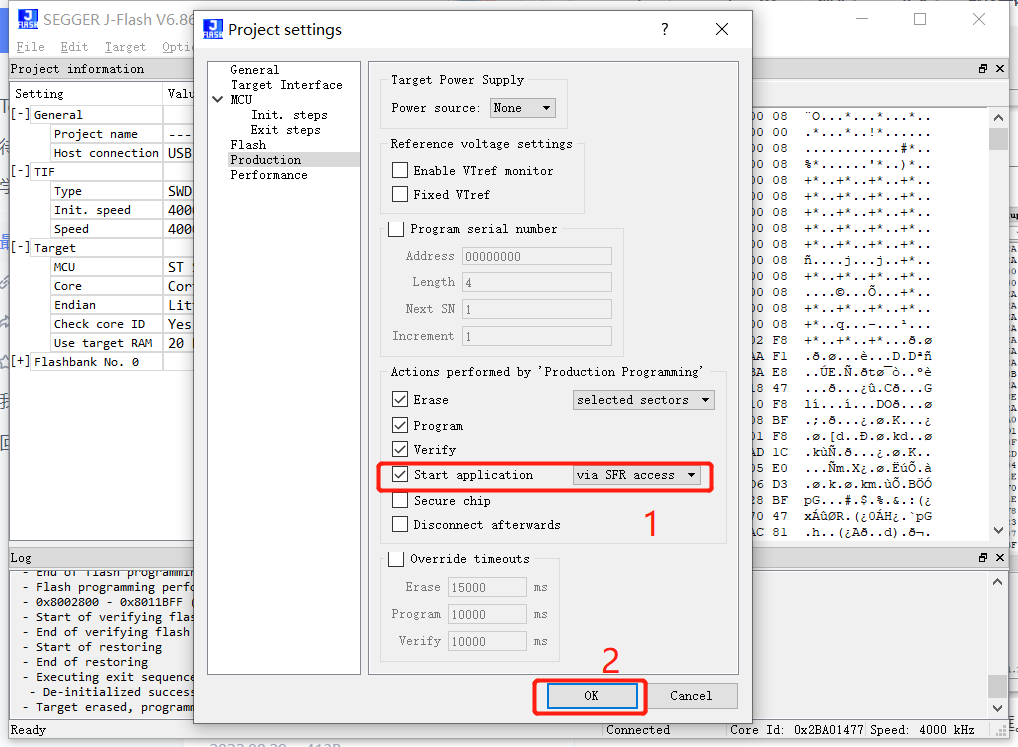The width and height of the screenshot is (1018, 747).
Task: Enable Override timeouts checkbox
Action: pyautogui.click(x=395, y=559)
